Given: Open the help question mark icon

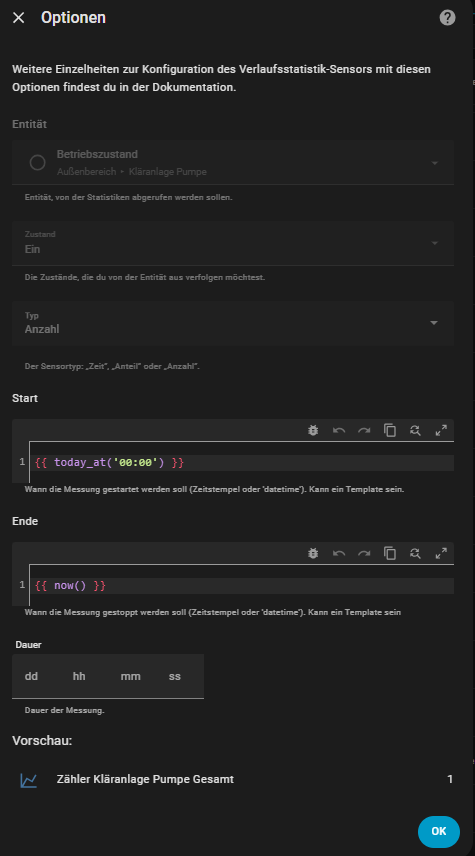Looking at the screenshot, I should click(447, 17).
